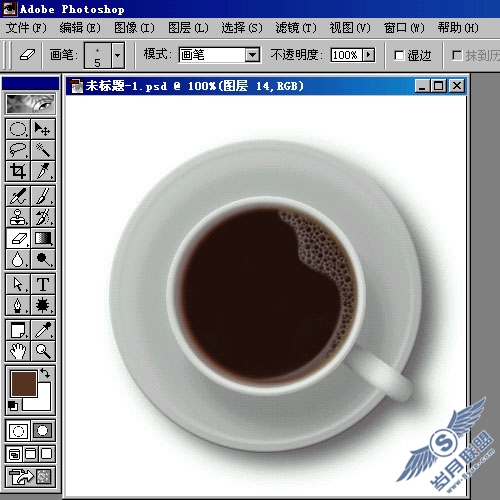
Task: Select the Move tool
Action: (43, 129)
